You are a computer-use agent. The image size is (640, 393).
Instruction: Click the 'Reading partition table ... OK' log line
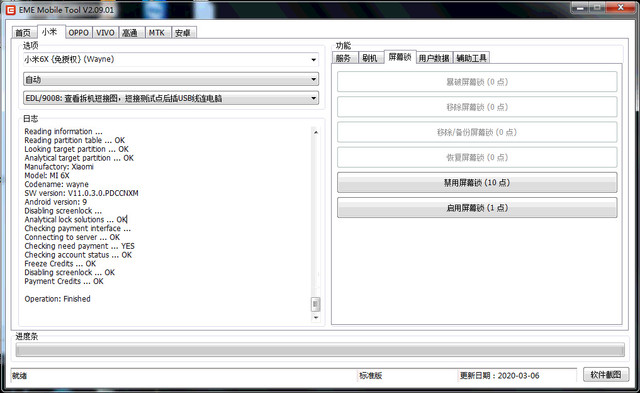[75, 140]
